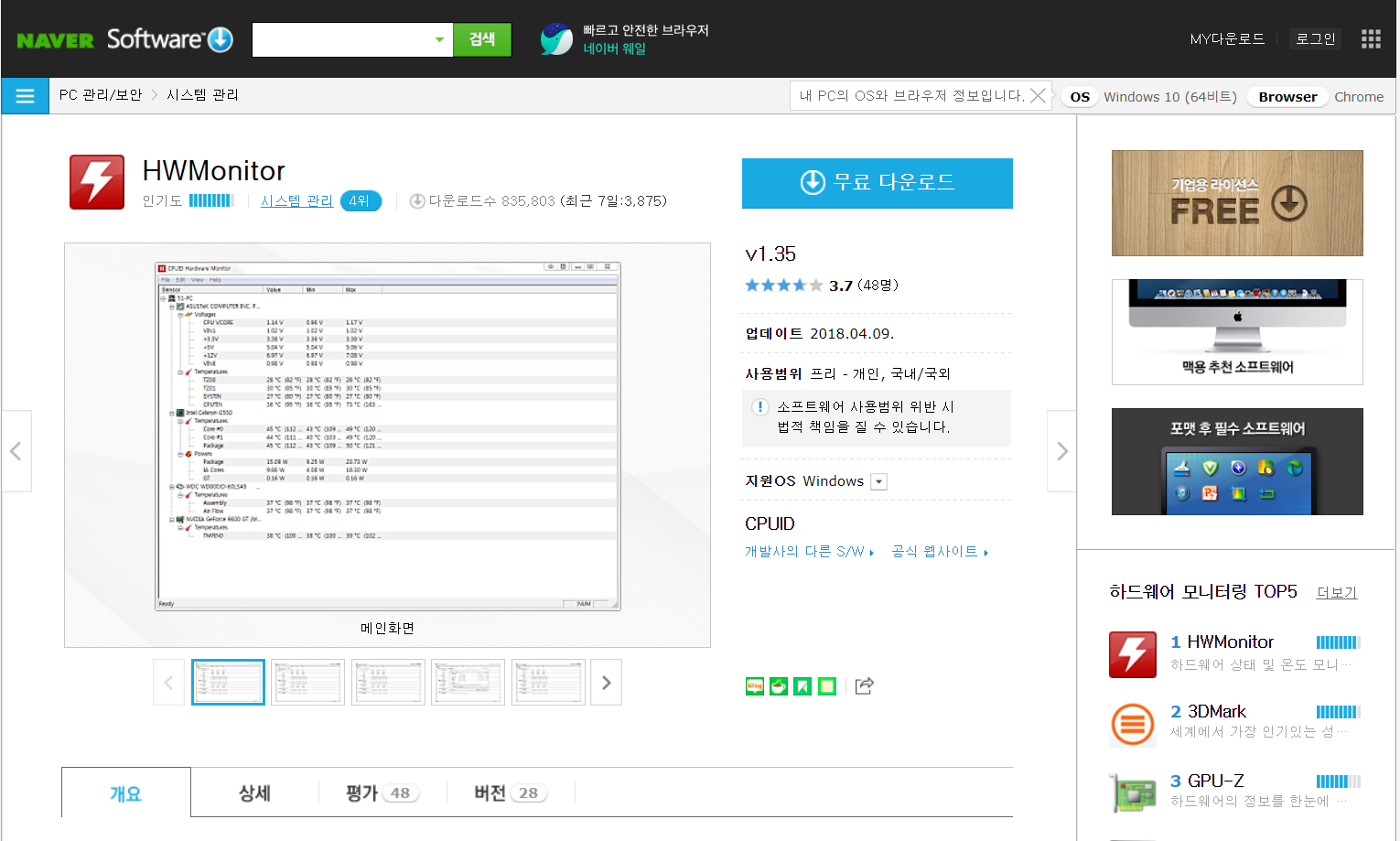Click HWMonitor icon in TOP5 list
Screen dimensions: 1400x841
(x=1133, y=654)
